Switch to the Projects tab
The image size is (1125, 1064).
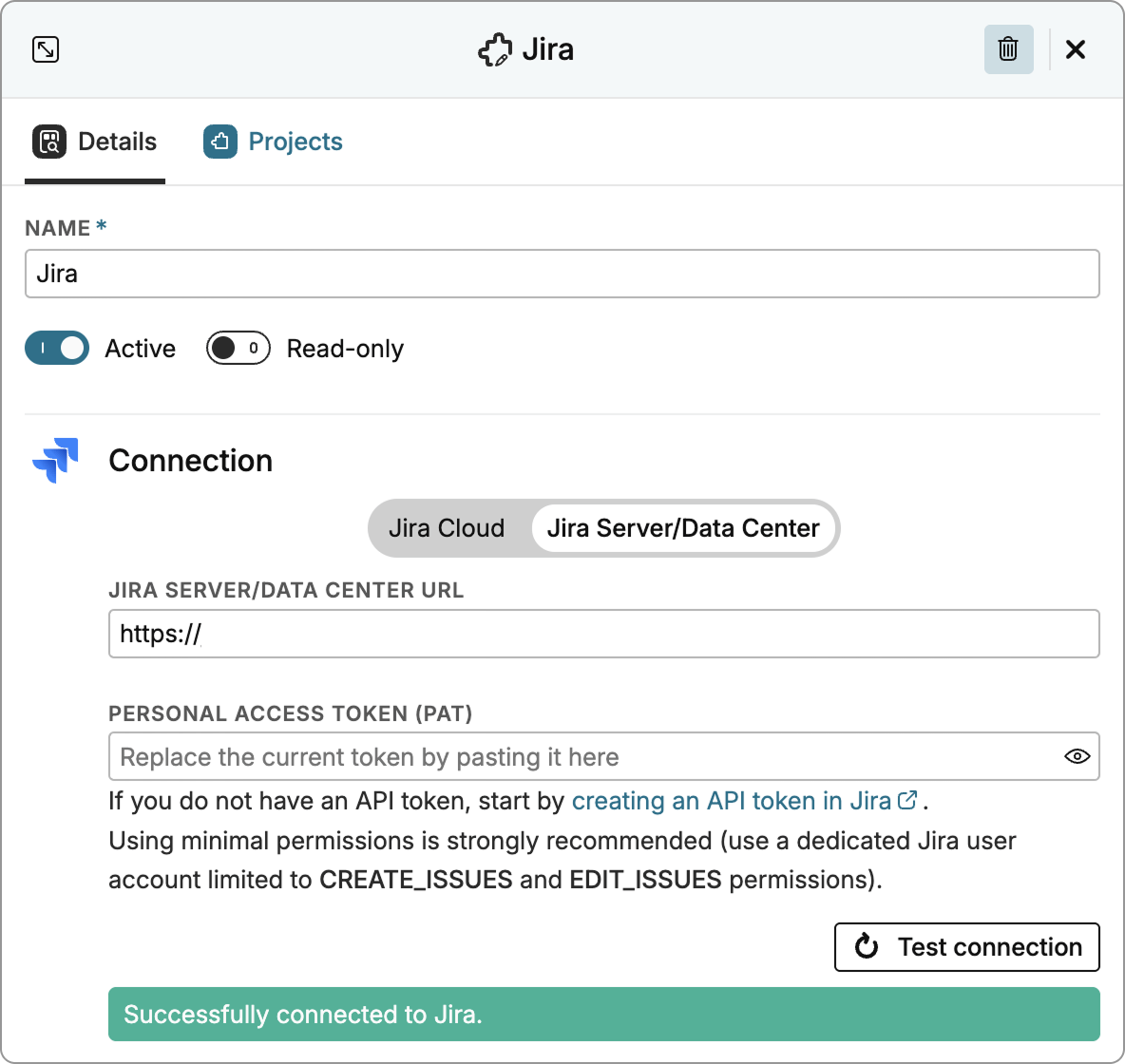click(295, 142)
